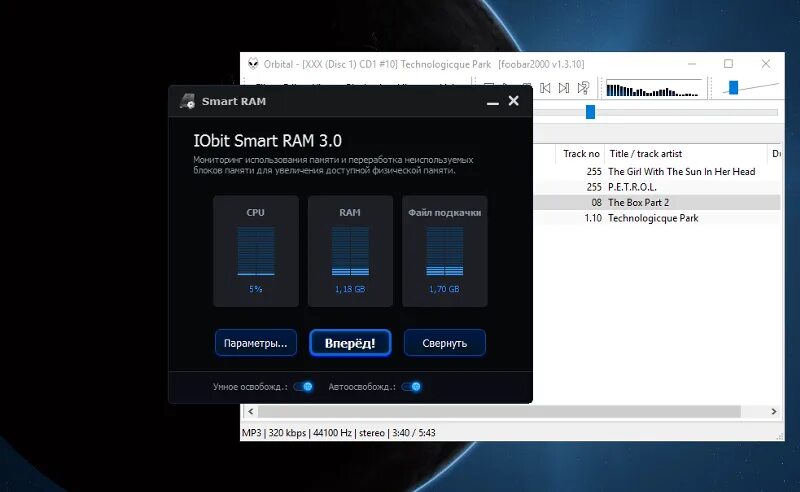Select track The Girl With The Sun In Her Head
800x492 pixels.
tap(681, 171)
